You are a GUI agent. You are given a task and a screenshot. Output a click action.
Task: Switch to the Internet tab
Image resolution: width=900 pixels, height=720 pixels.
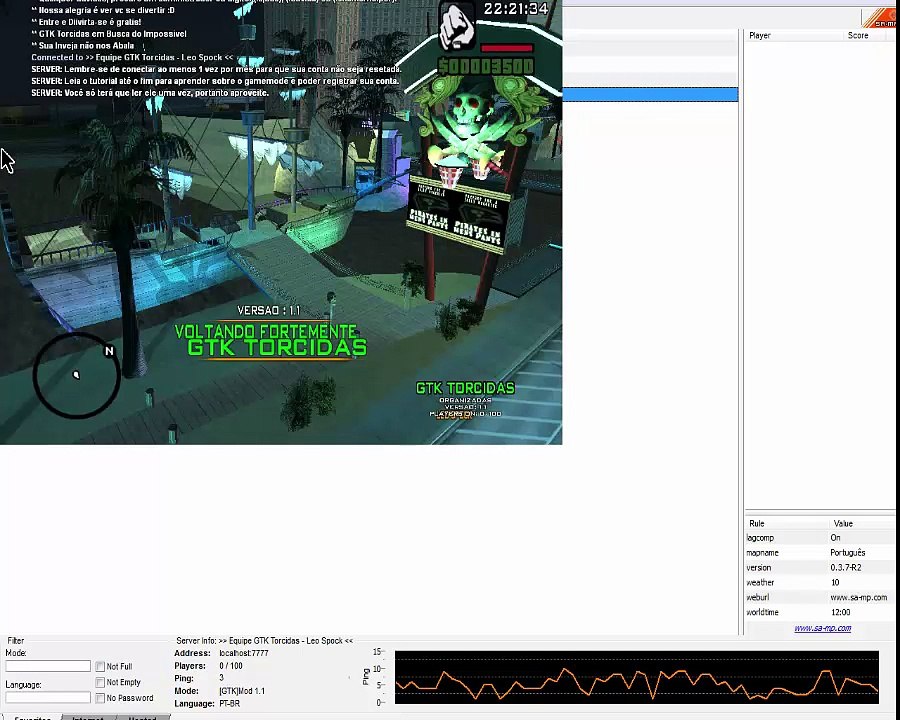[x=88, y=717]
